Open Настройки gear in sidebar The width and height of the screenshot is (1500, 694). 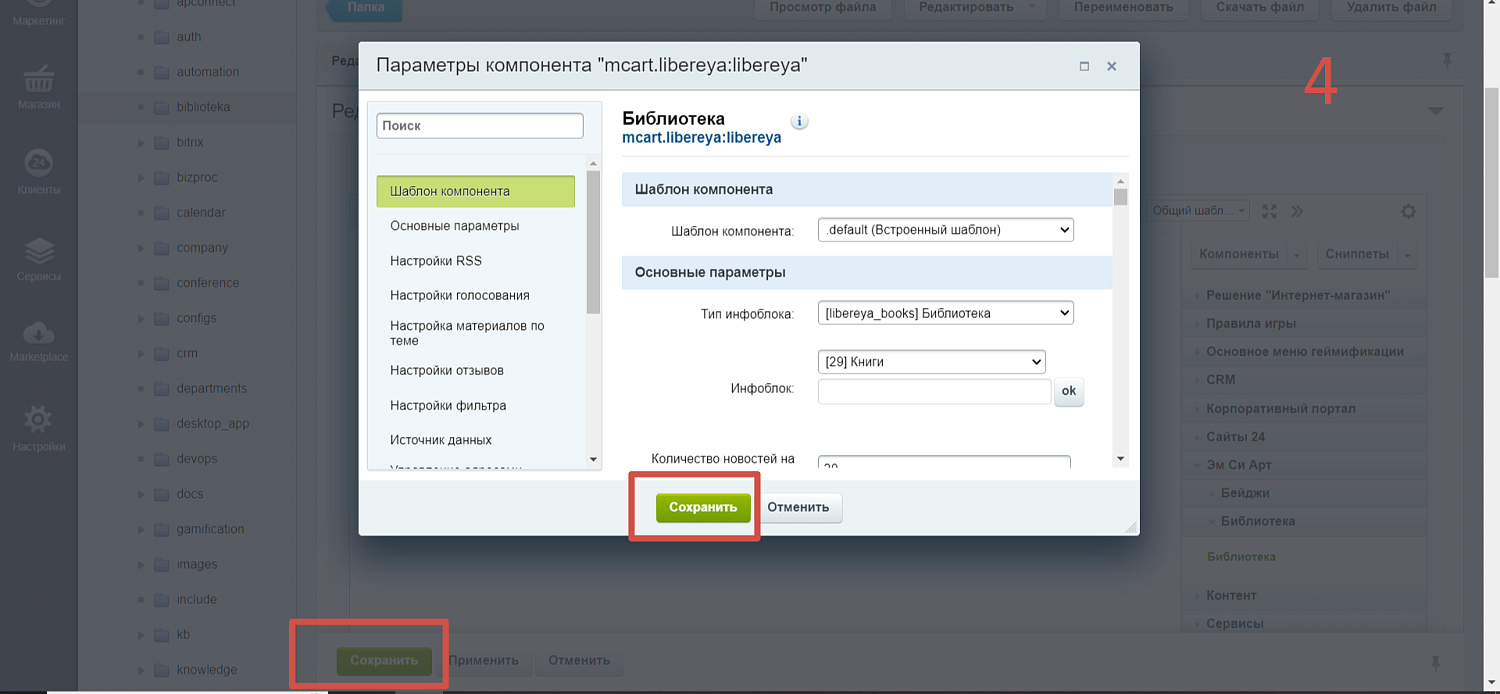tap(39, 427)
